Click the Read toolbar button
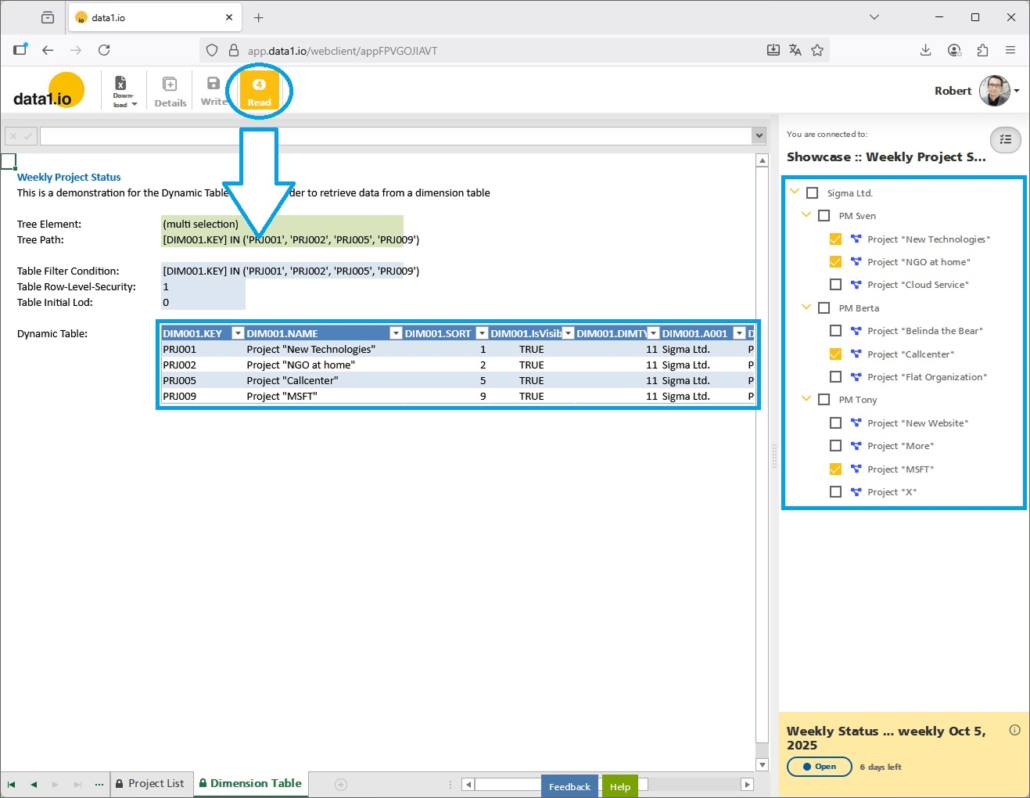1030x798 pixels. [x=259, y=91]
